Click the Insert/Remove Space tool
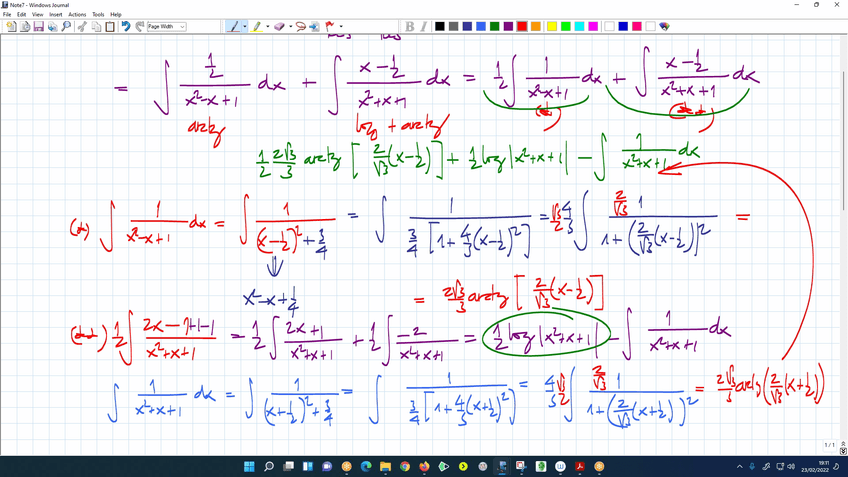 (314, 26)
